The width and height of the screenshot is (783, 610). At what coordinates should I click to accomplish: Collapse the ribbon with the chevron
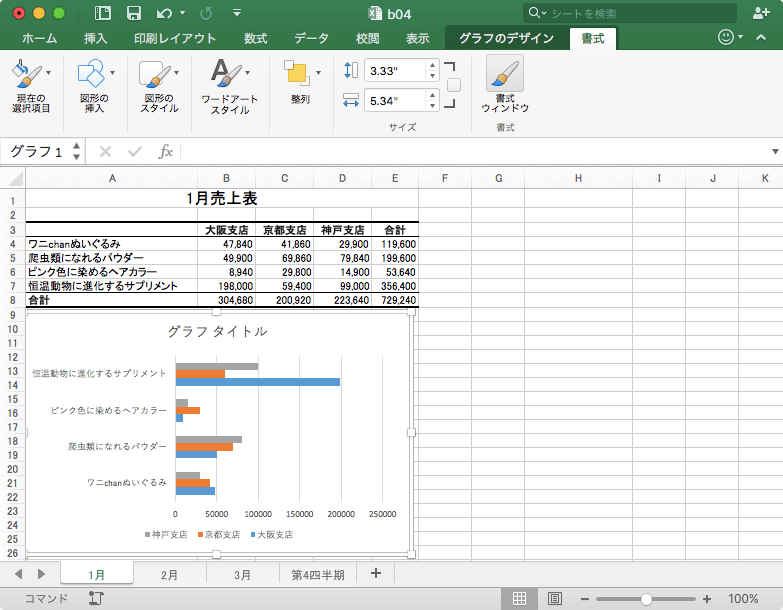click(x=761, y=37)
